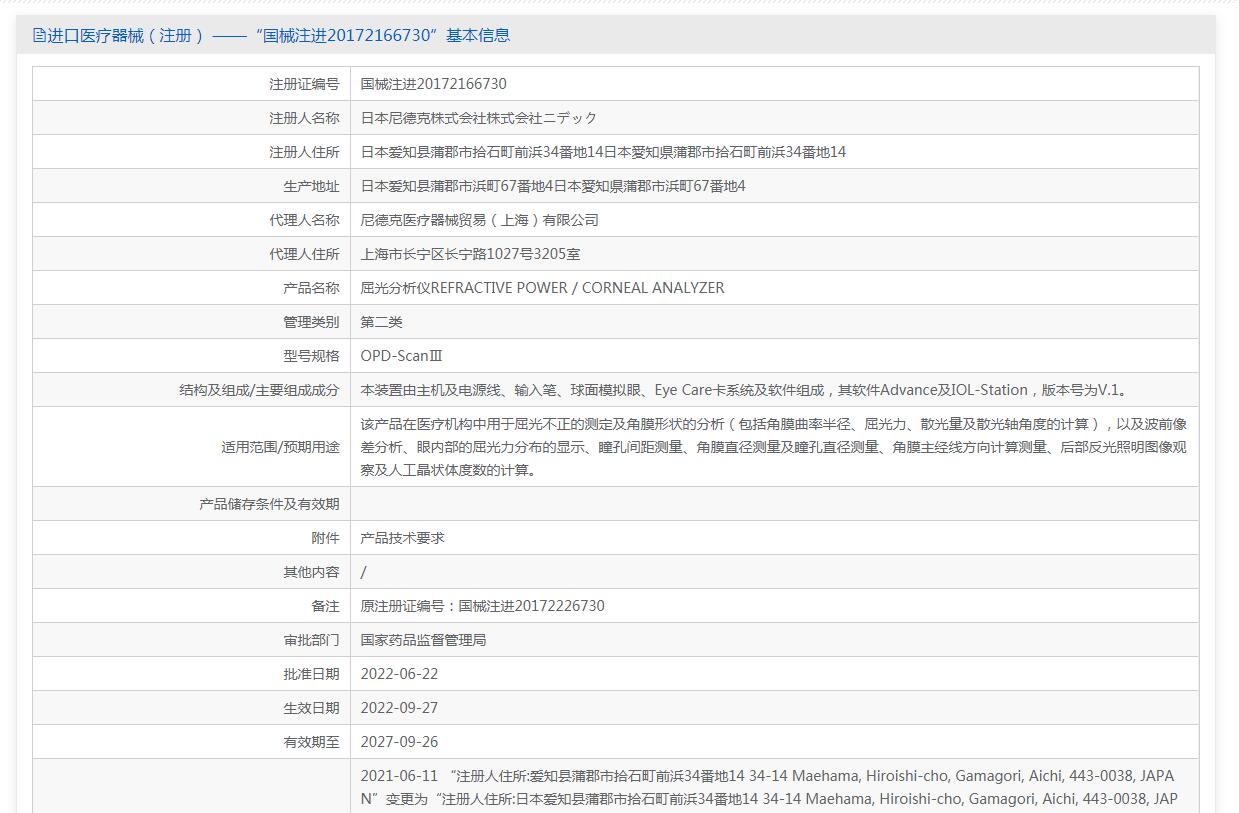Click the 管理类别 label
The image size is (1239, 813).
tap(311, 322)
